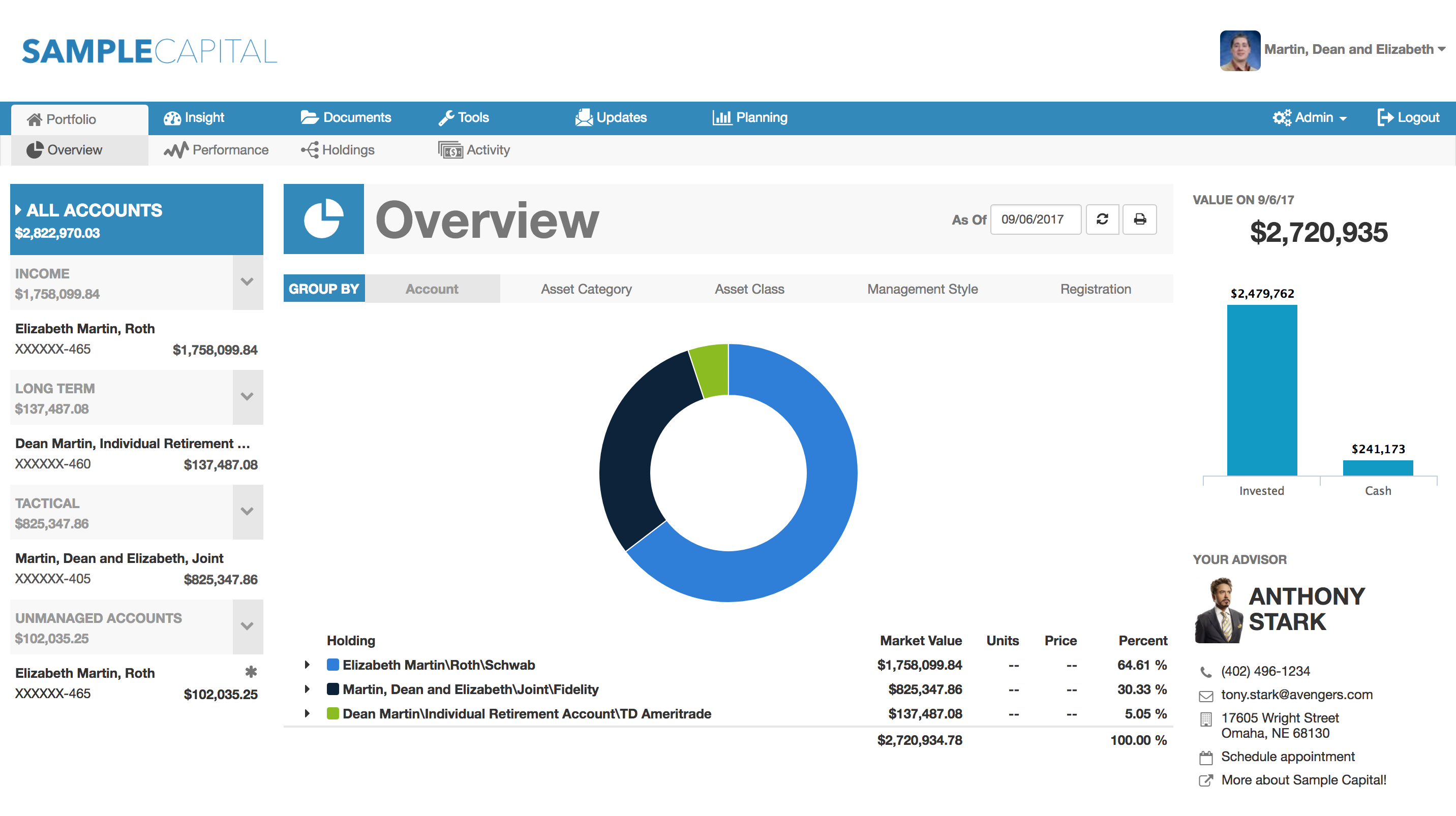
Task: Group by Management Style
Action: click(x=922, y=289)
